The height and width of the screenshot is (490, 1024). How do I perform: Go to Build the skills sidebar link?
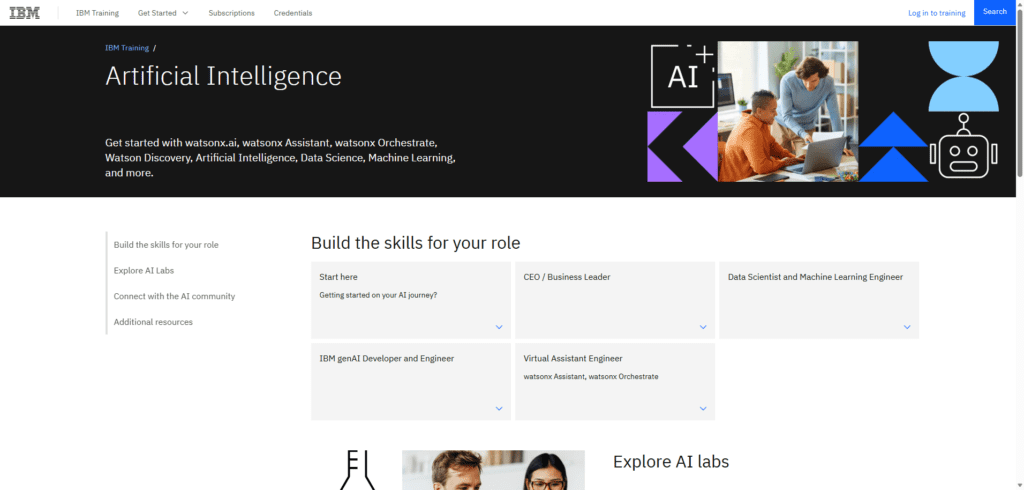(x=166, y=245)
